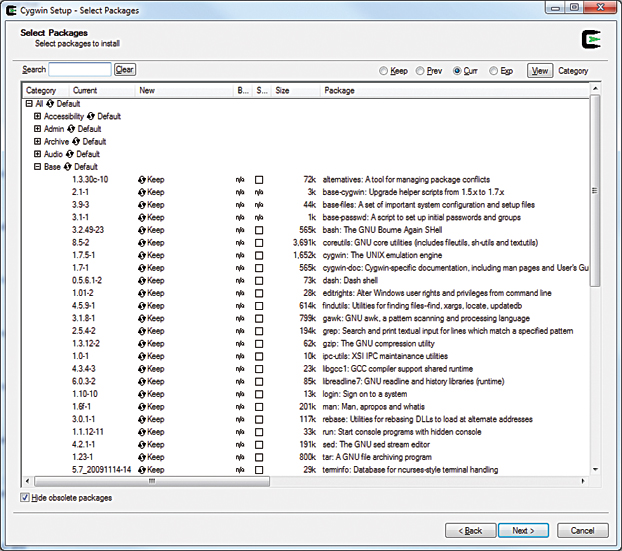Cycle the Keep action icon for libreadline7 package

tap(142, 382)
